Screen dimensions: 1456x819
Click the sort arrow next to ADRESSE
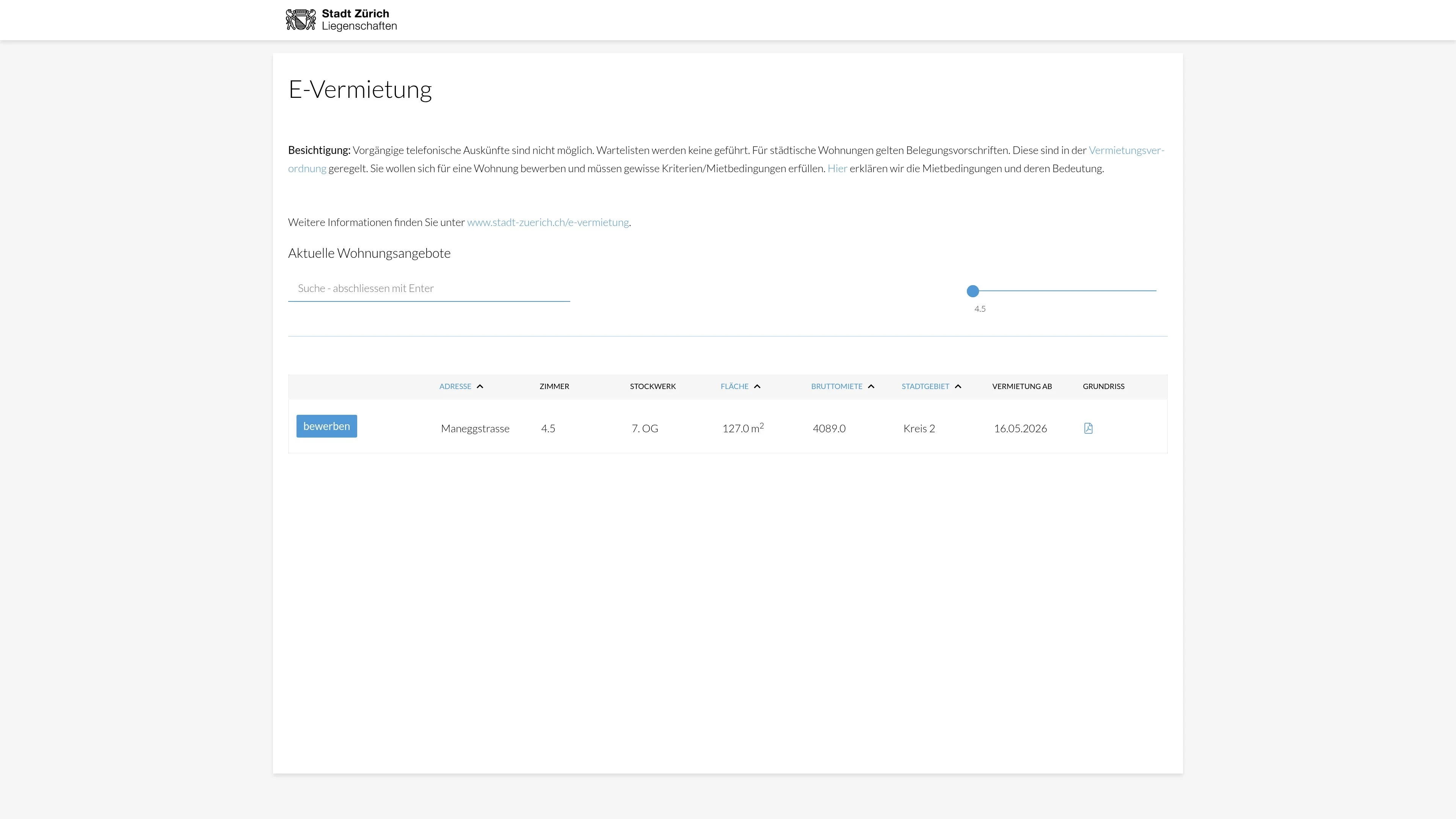coord(480,387)
